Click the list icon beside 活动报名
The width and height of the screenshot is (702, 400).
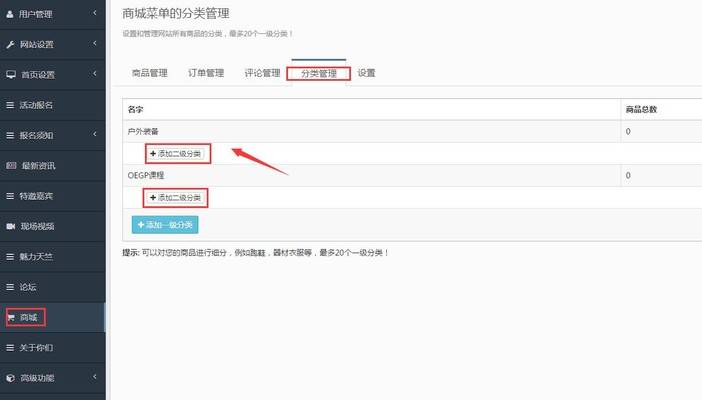(11, 105)
